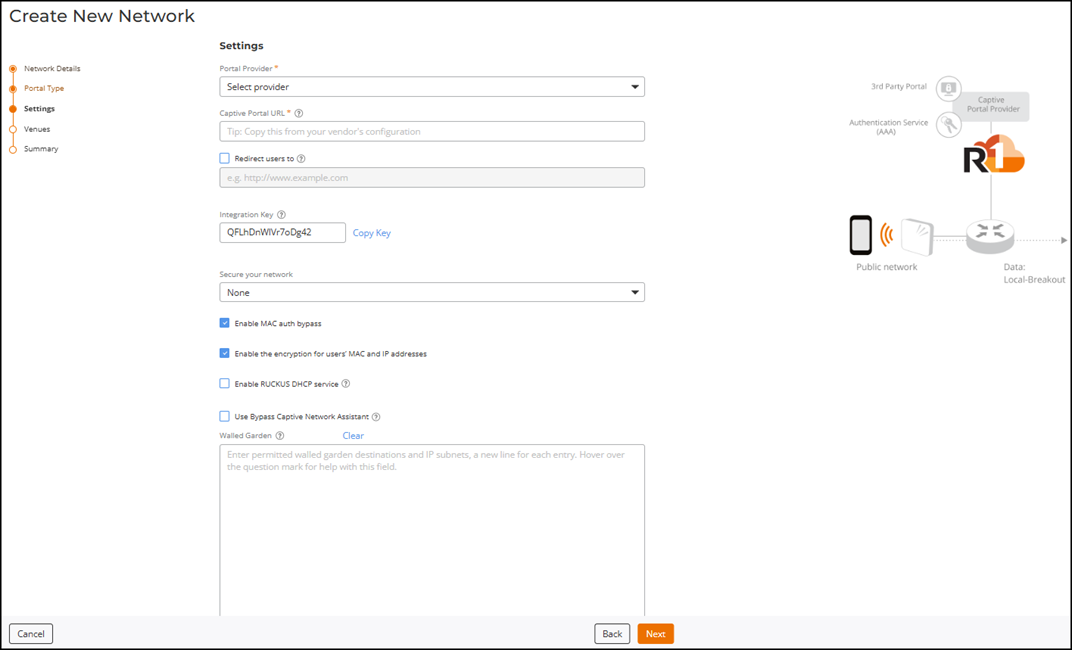The width and height of the screenshot is (1072, 650).
Task: Click the Copy Key link
Action: click(372, 233)
